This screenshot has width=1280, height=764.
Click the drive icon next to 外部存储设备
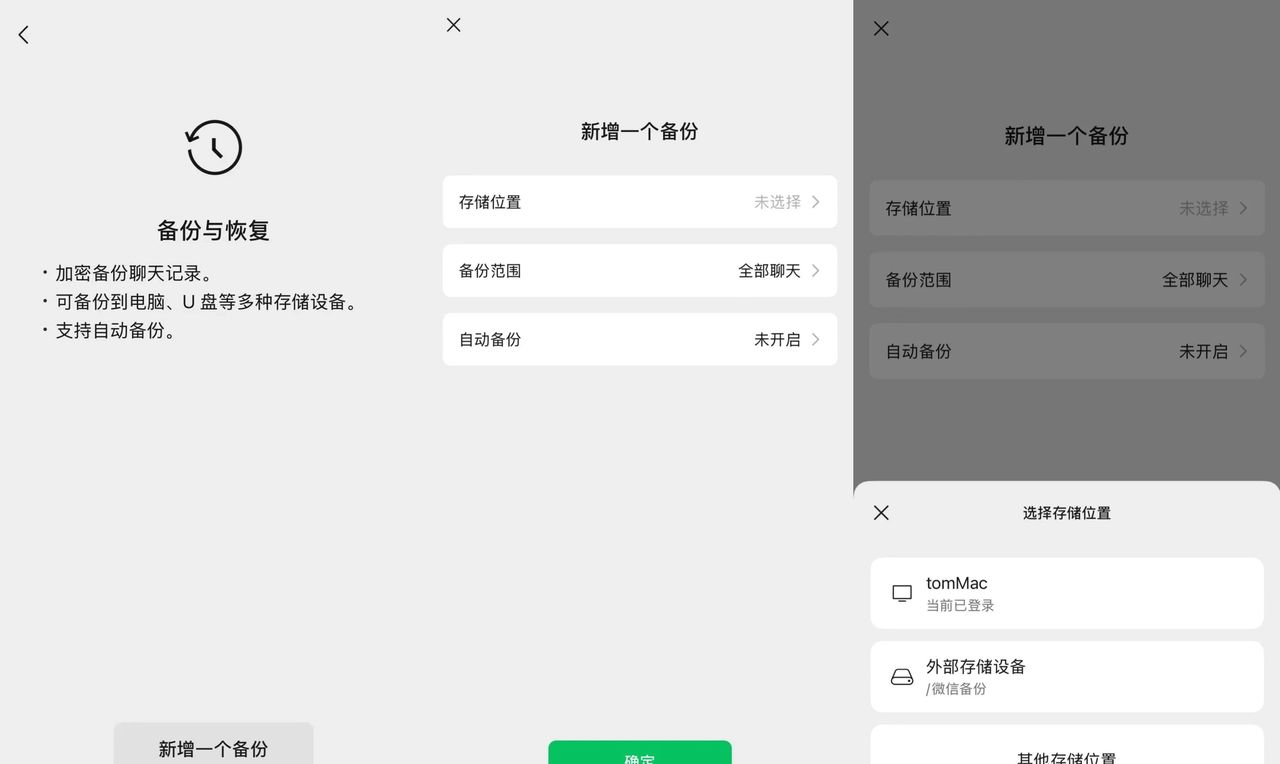click(901, 676)
